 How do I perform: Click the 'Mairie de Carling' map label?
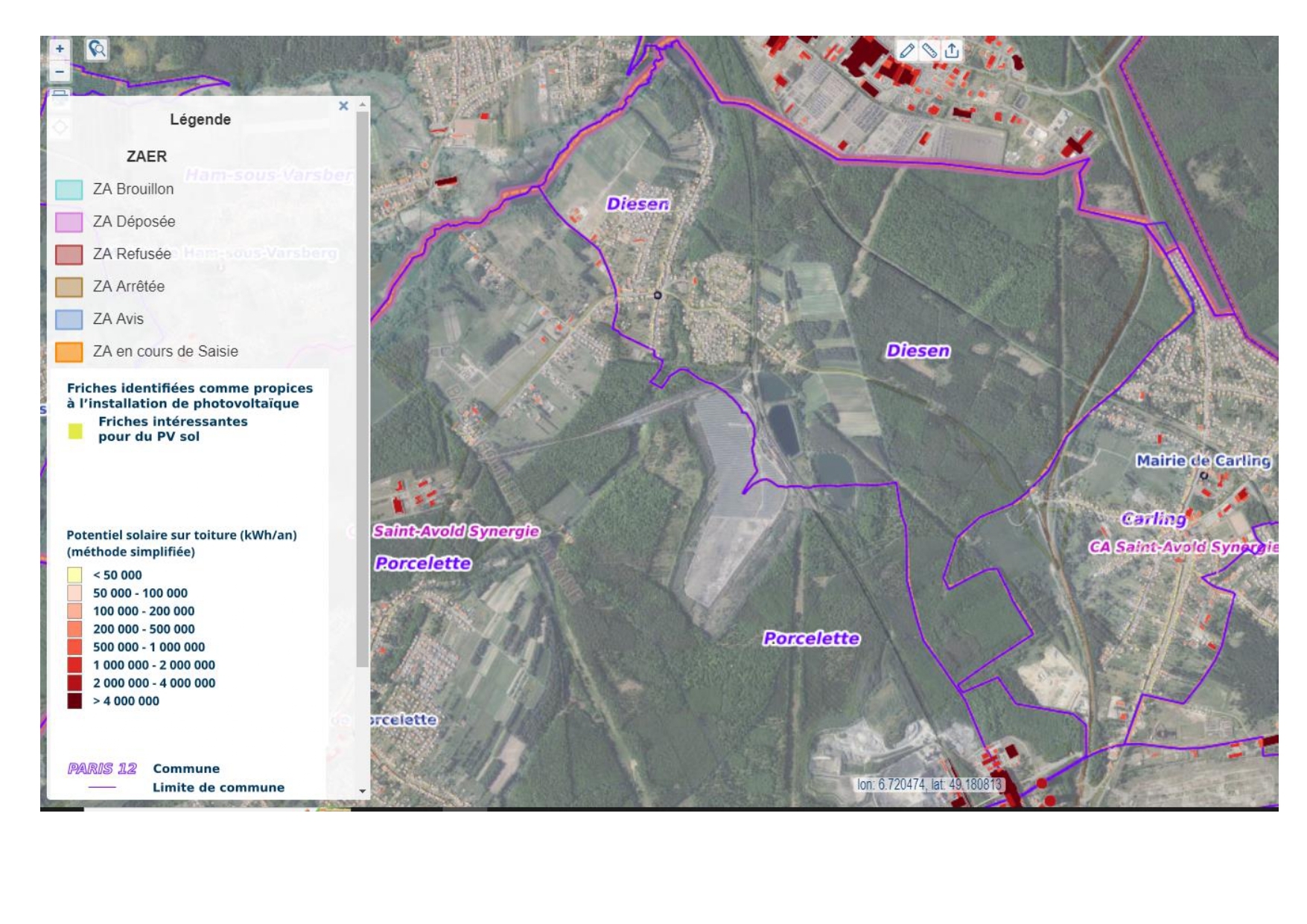click(x=1203, y=461)
